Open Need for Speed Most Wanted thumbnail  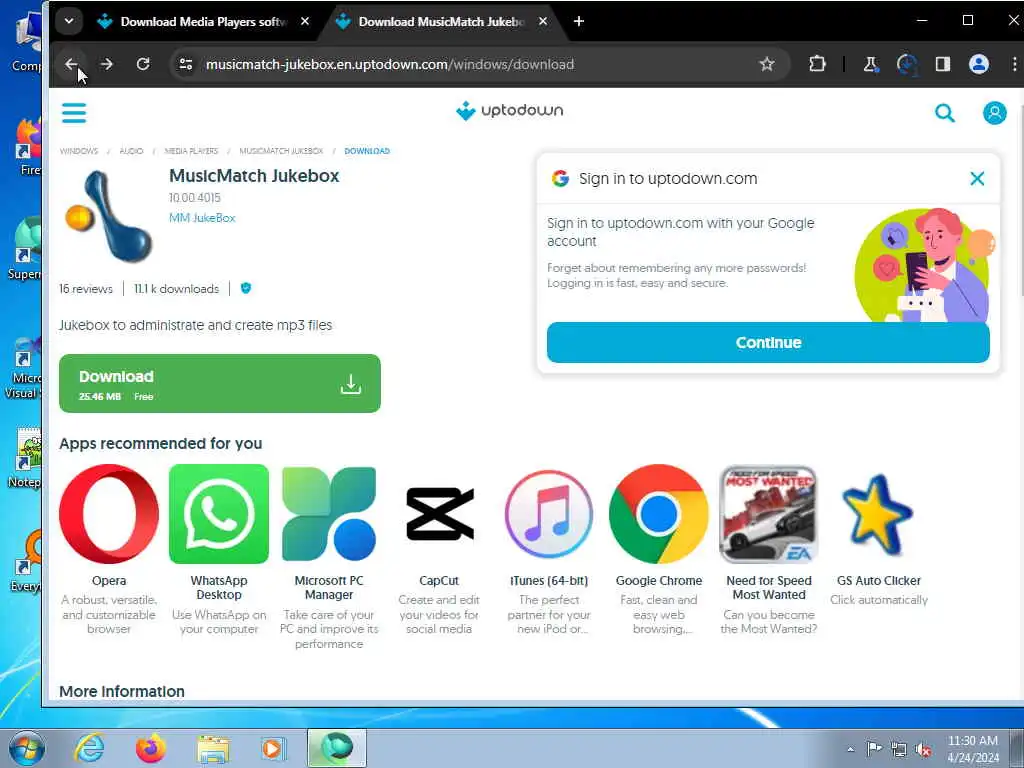pos(769,514)
